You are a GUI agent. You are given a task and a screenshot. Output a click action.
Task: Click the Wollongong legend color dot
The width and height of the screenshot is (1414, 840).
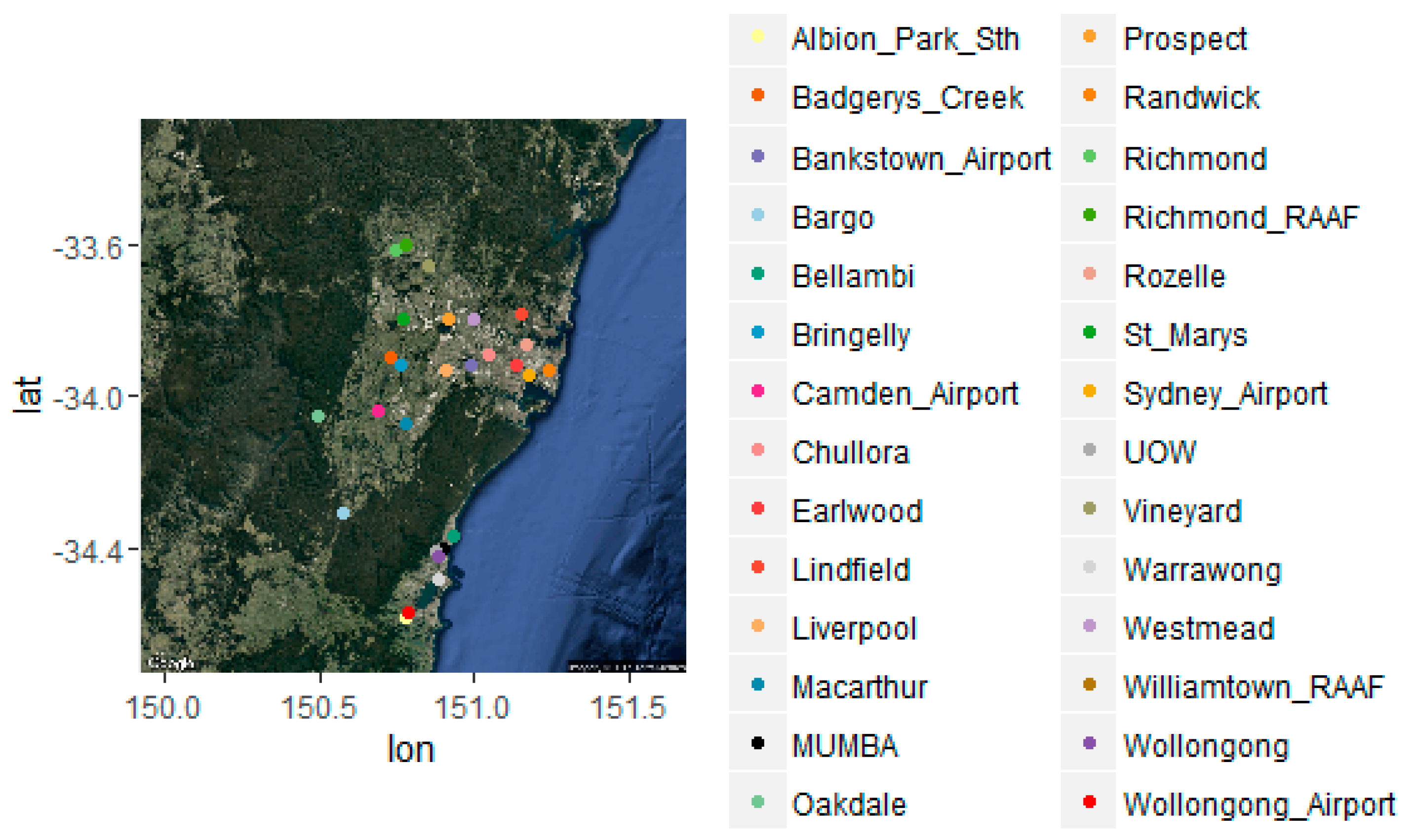[x=1089, y=743]
